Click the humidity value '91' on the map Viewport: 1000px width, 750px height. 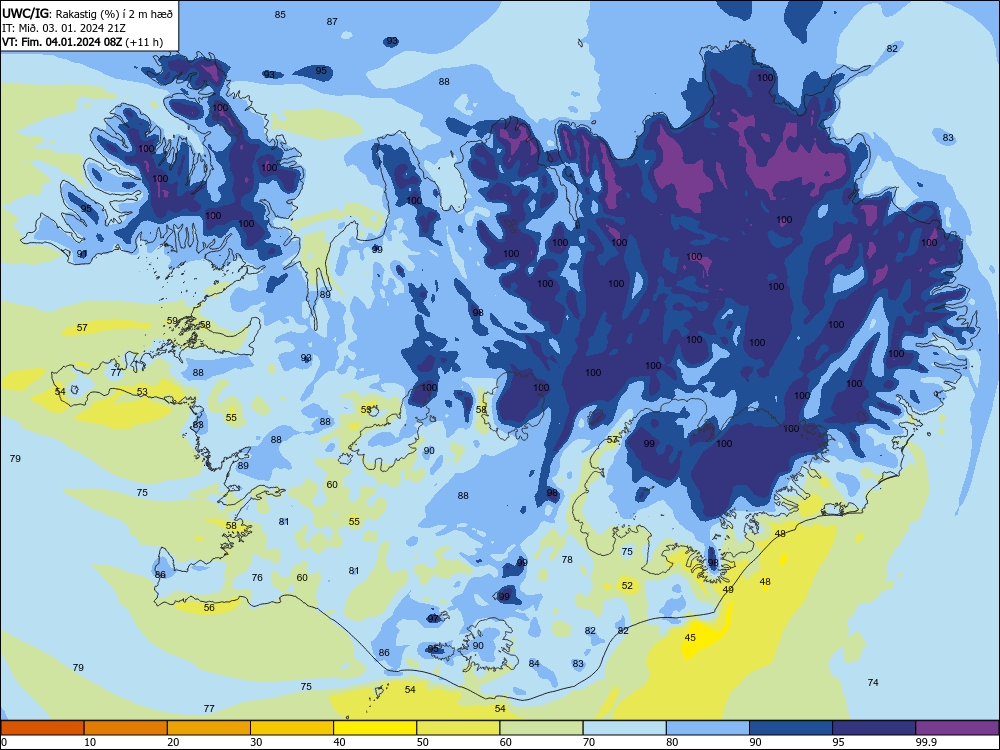(82, 254)
